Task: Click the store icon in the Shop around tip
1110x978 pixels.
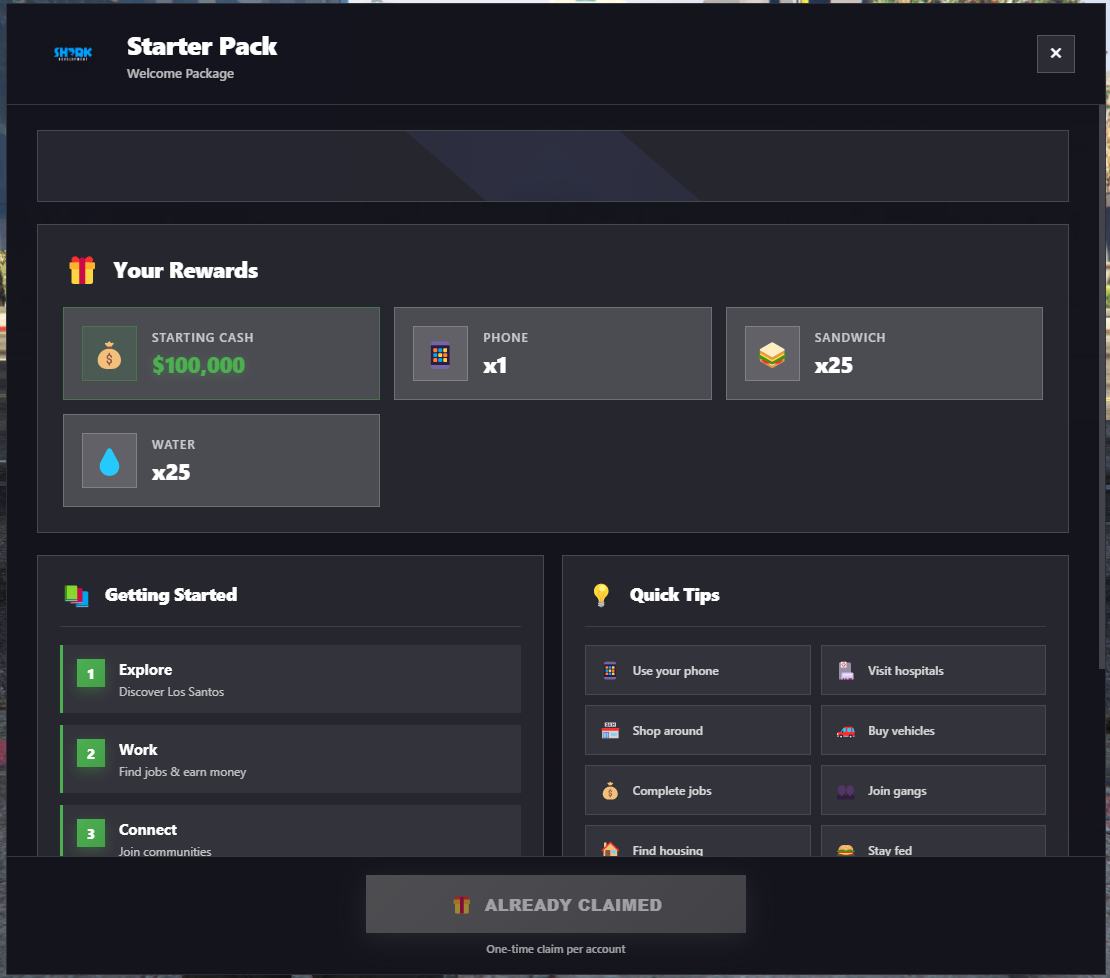Action: point(610,730)
